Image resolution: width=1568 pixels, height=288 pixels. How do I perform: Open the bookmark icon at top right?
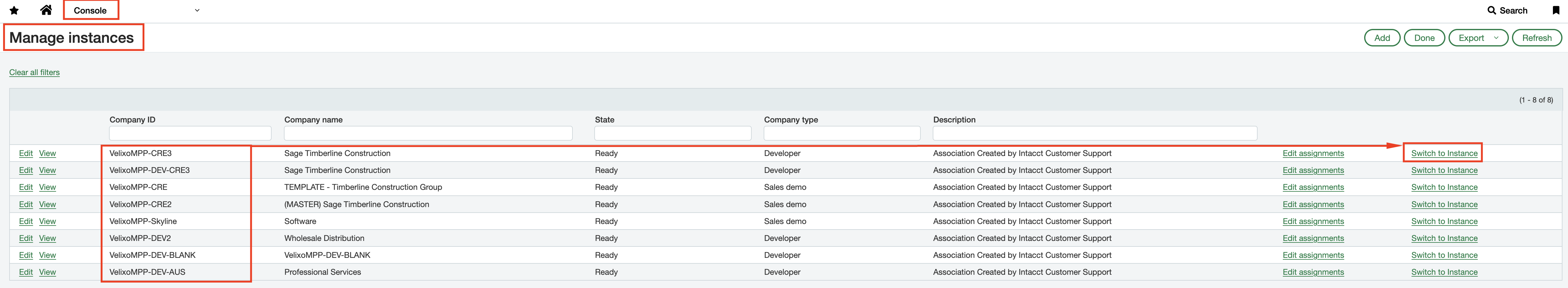point(1555,10)
